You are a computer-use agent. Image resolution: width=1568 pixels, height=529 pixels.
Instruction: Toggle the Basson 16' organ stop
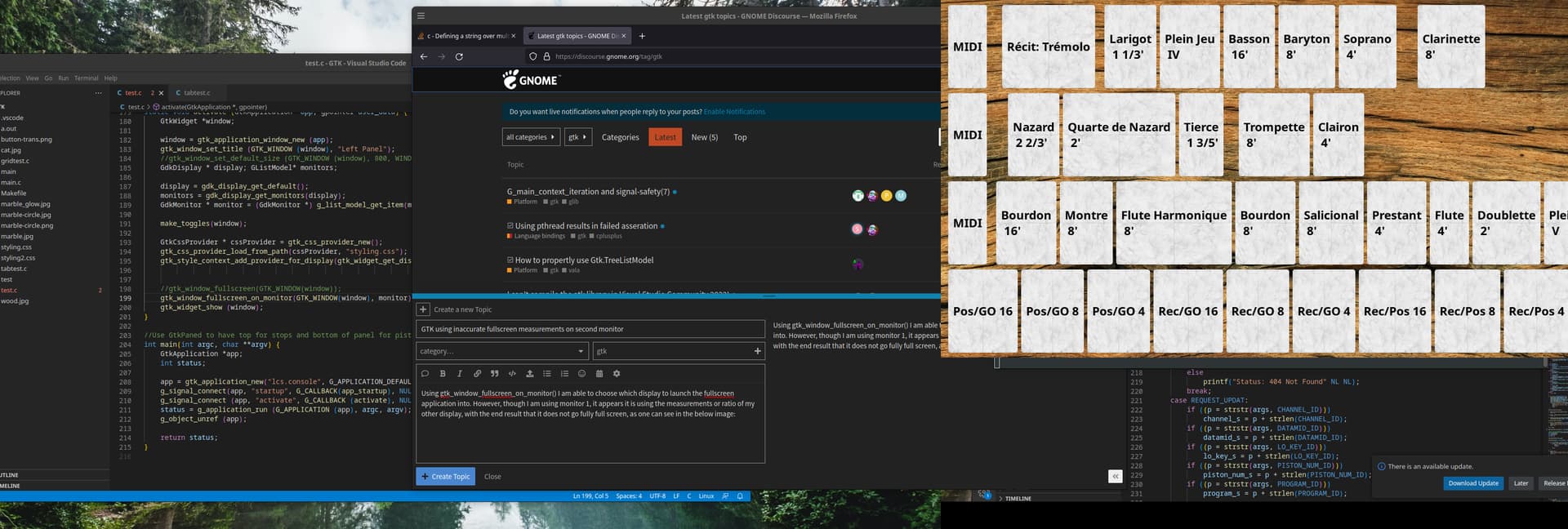1249,47
